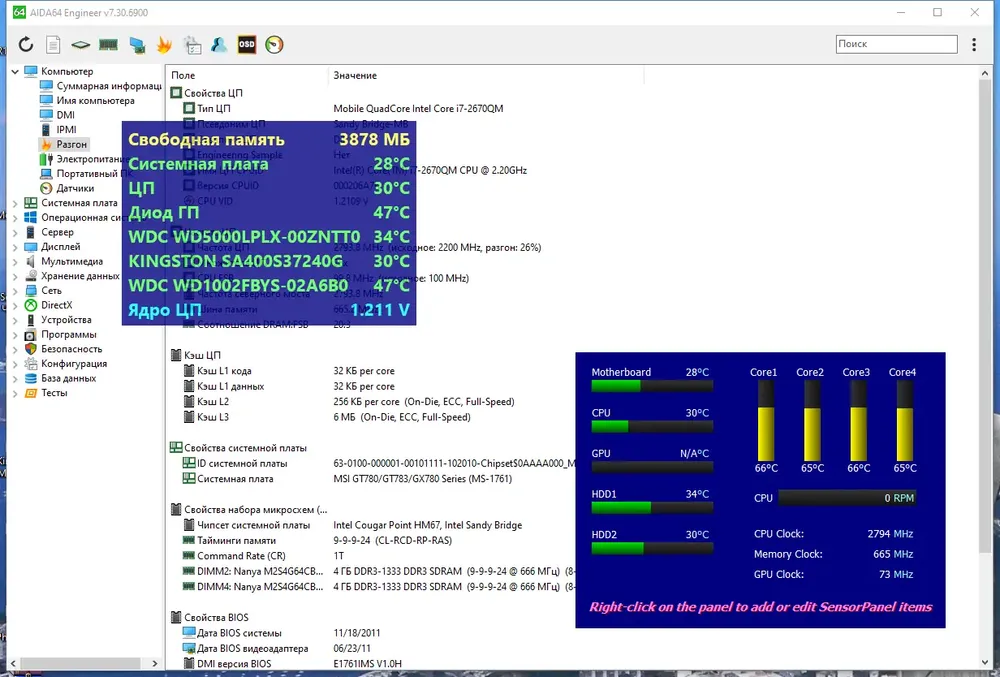Open the Report toolbar icon

[54, 45]
